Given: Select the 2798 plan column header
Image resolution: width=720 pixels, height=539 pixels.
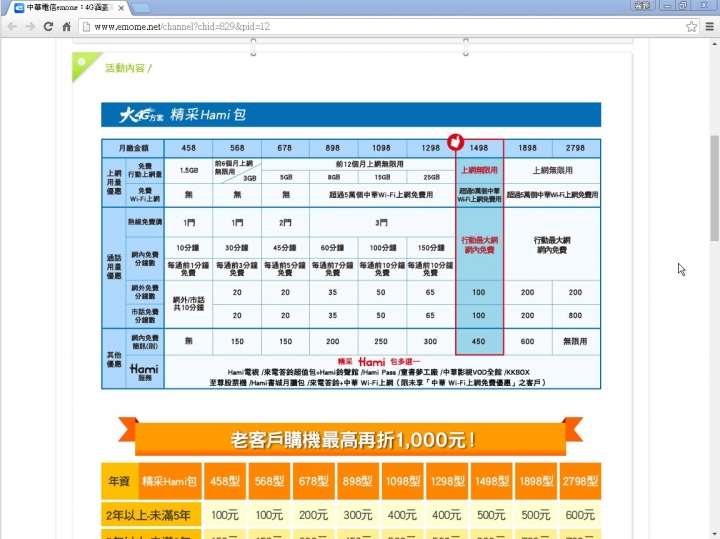Looking at the screenshot, I should (575, 148).
